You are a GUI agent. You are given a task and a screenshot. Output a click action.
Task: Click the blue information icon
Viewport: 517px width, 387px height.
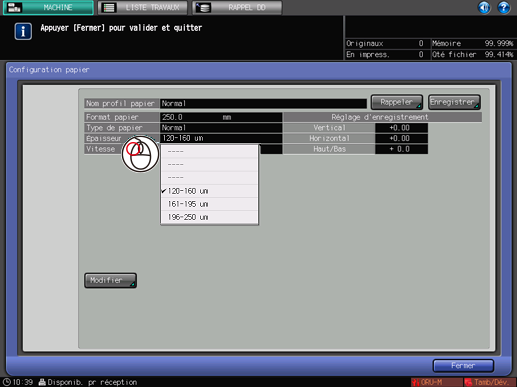[x=23, y=31]
